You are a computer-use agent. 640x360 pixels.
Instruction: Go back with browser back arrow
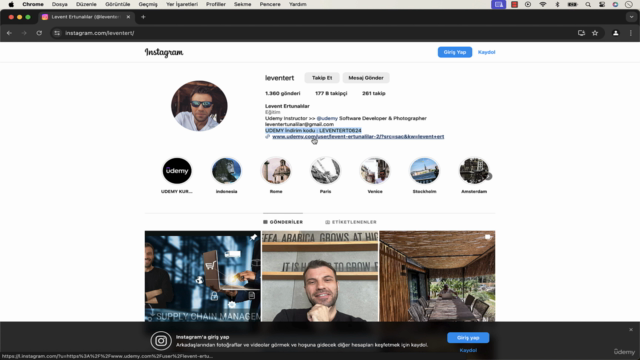click(x=9, y=33)
